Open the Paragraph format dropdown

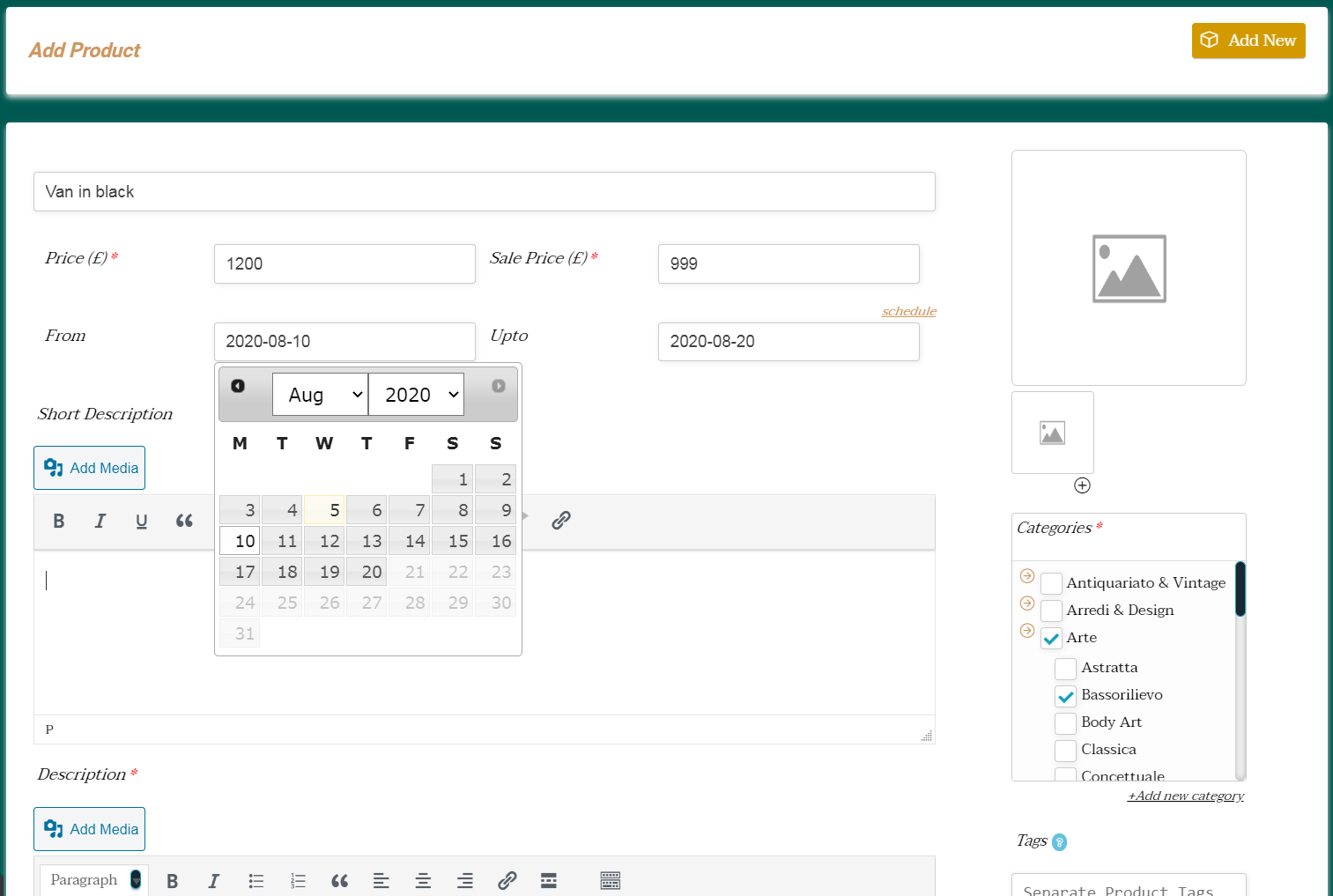point(94,879)
